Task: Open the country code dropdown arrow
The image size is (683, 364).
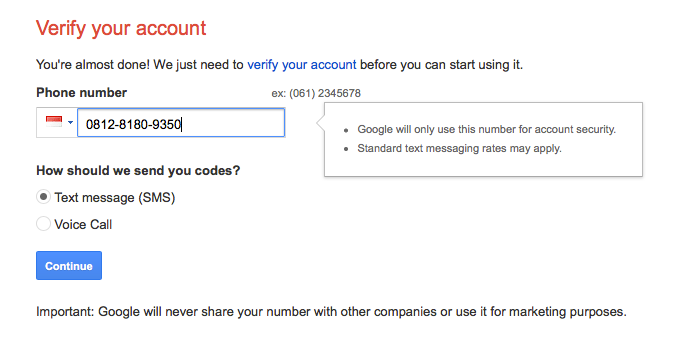Action: tap(70, 122)
